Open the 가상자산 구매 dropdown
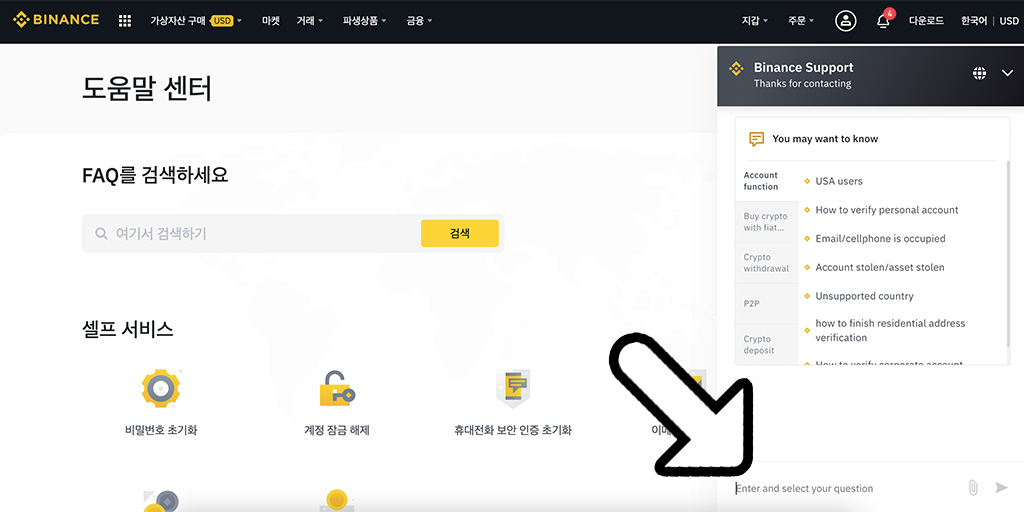 pos(196,21)
